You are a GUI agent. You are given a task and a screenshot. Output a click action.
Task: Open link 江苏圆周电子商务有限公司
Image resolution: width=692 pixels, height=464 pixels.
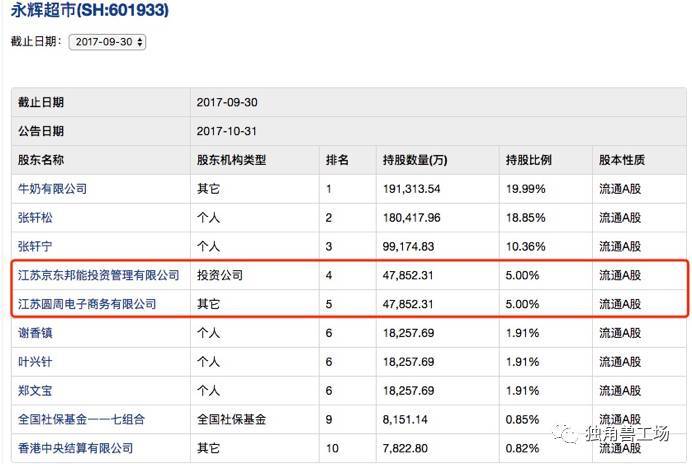tap(87, 304)
